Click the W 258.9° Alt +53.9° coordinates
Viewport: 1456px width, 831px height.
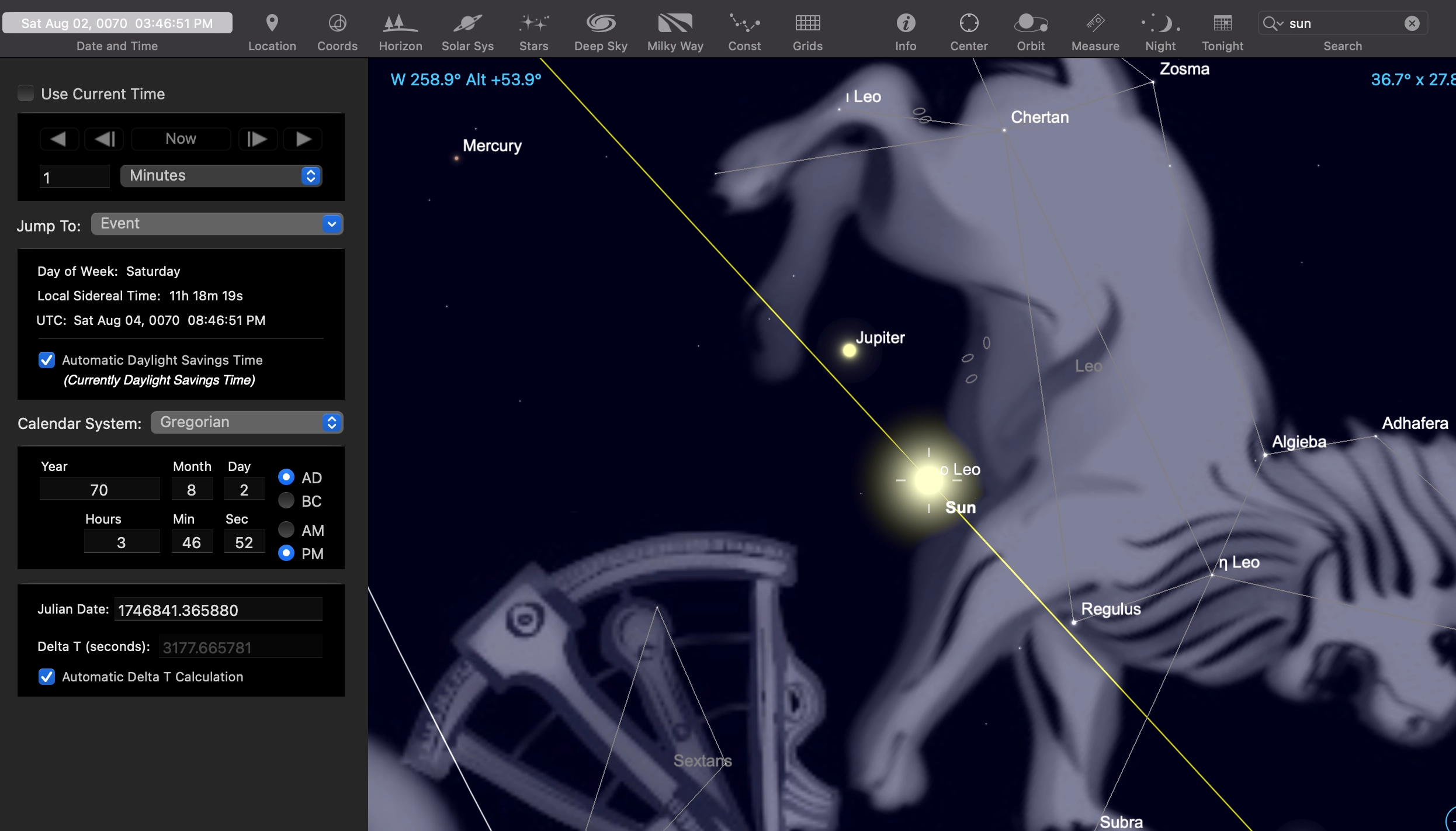click(466, 79)
